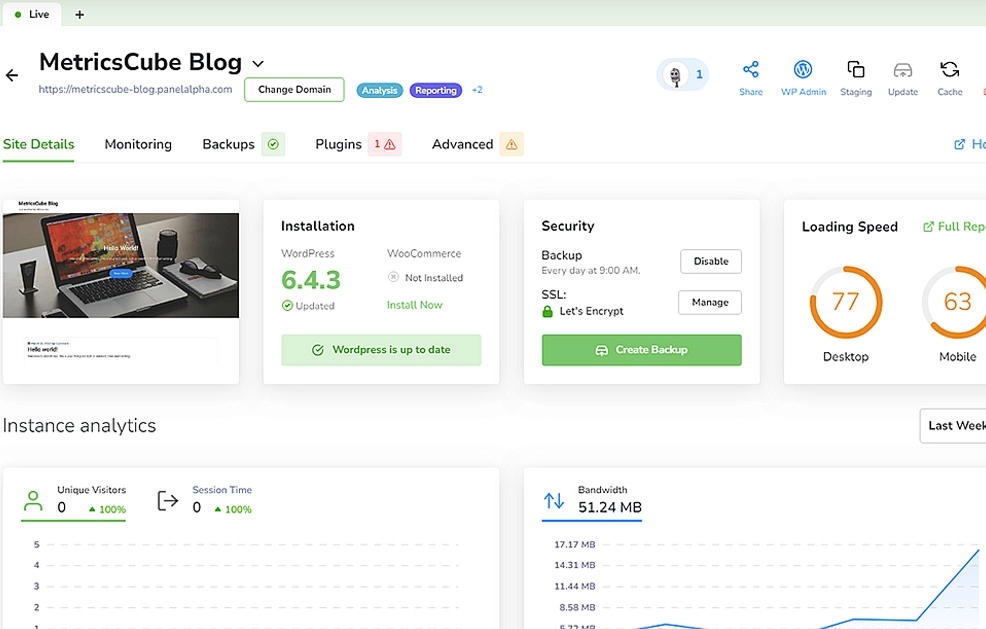Open the Advanced tab
The height and width of the screenshot is (629, 986).
point(462,144)
